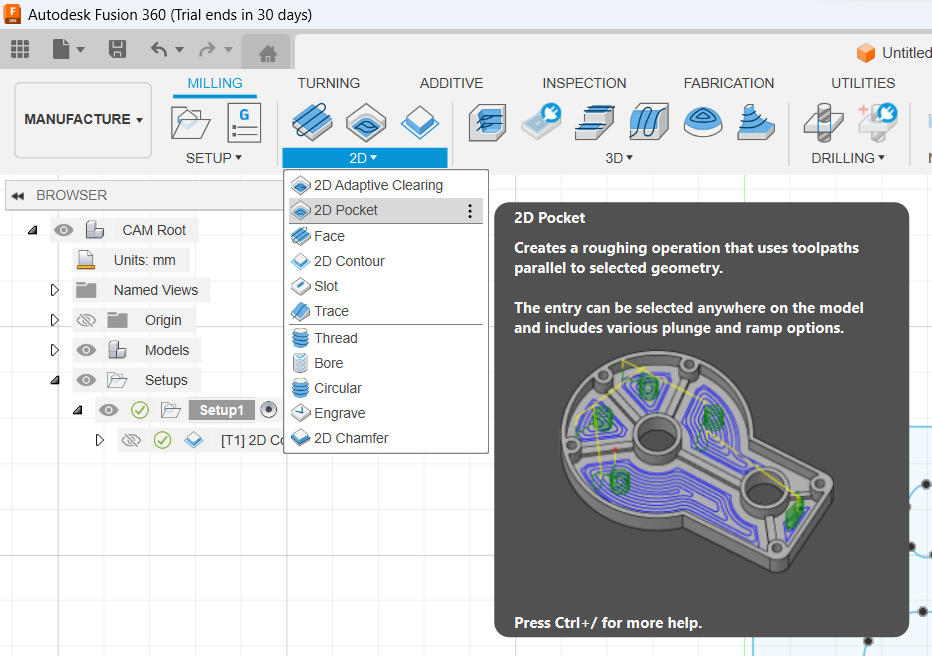Collapse the Setup1 tree node
This screenshot has width=932, height=656.
(78, 410)
